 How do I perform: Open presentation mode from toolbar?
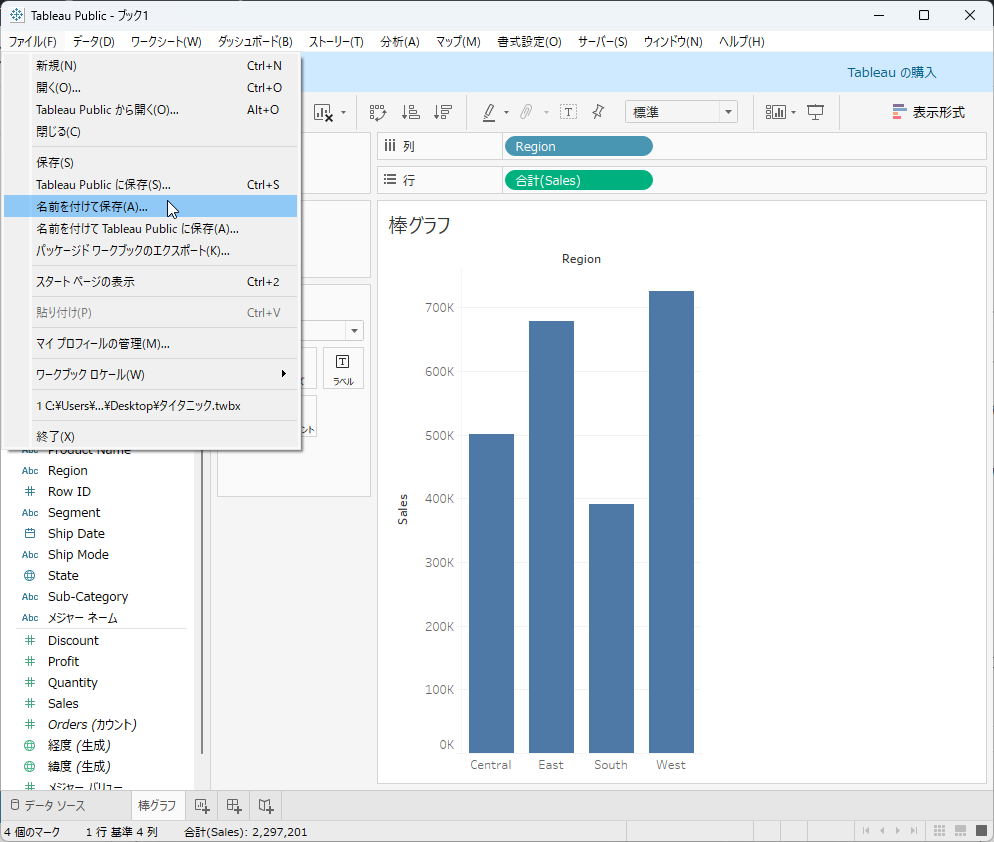tap(815, 113)
